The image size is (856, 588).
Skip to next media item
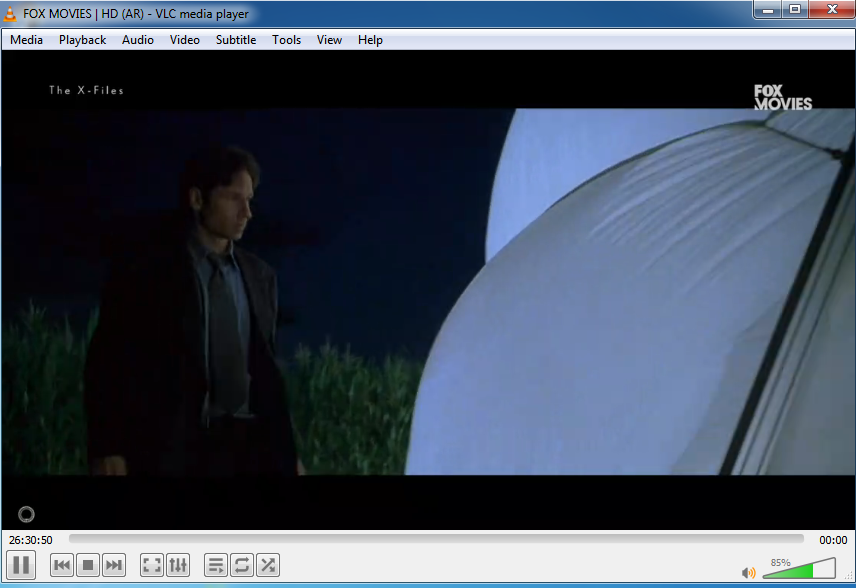[114, 565]
